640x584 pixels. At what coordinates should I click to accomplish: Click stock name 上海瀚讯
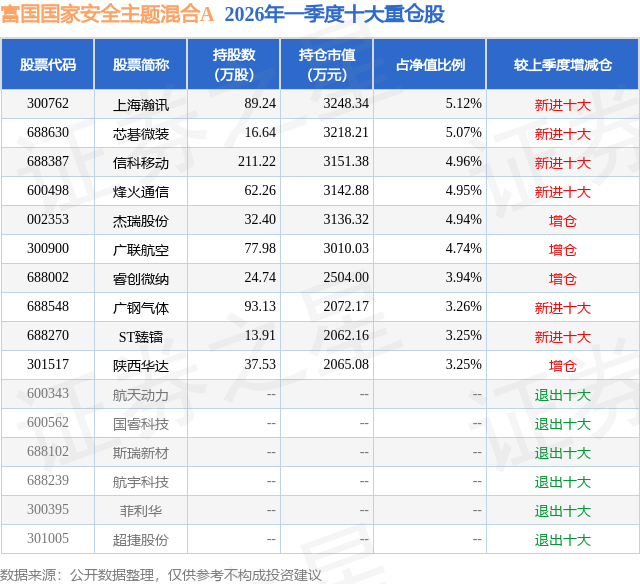point(141,105)
